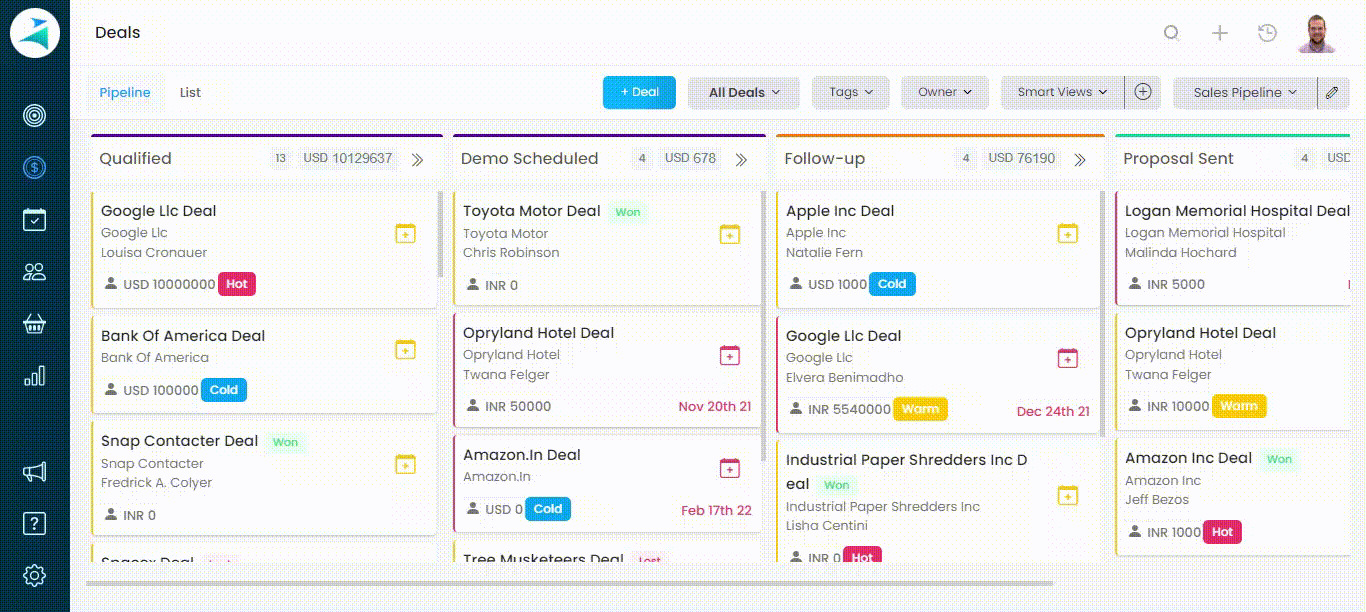Click the Hot tag on Amazon Inc Deal
This screenshot has height=612, width=1366.
click(1222, 532)
